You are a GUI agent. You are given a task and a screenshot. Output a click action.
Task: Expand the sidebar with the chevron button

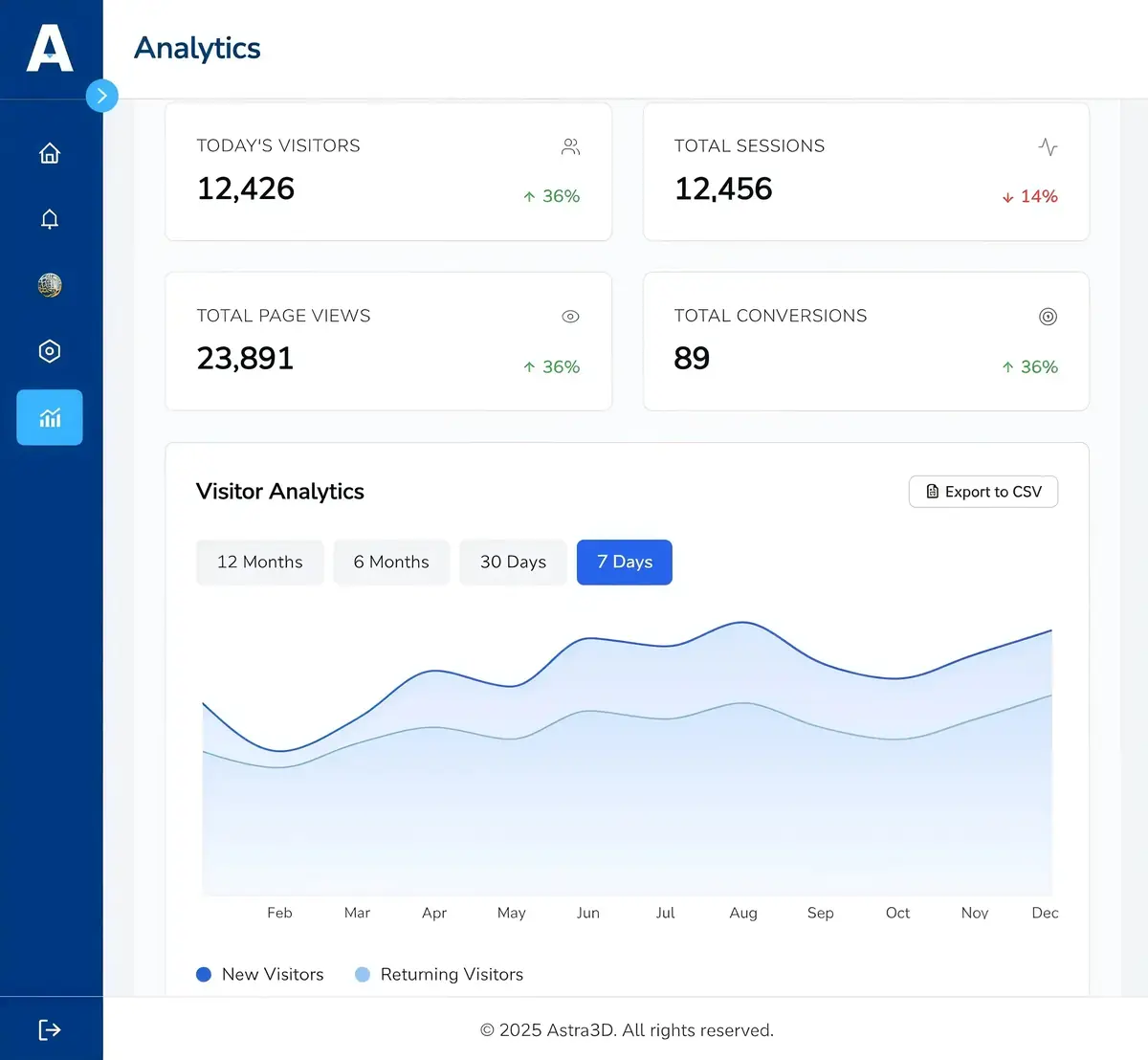[102, 96]
